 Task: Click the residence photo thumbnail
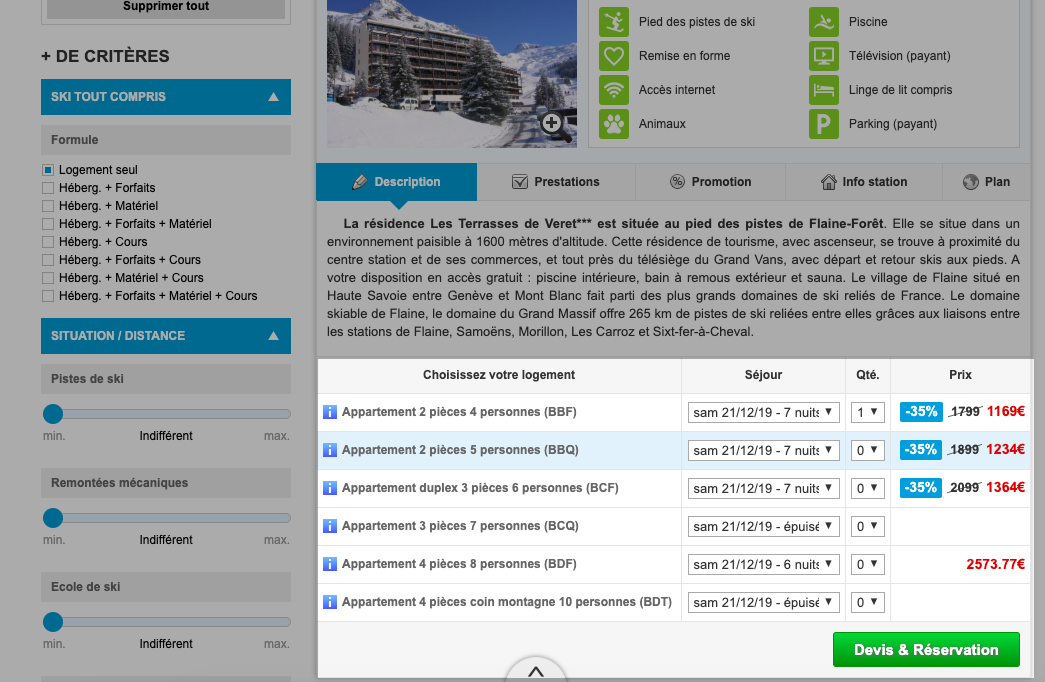pos(452,73)
